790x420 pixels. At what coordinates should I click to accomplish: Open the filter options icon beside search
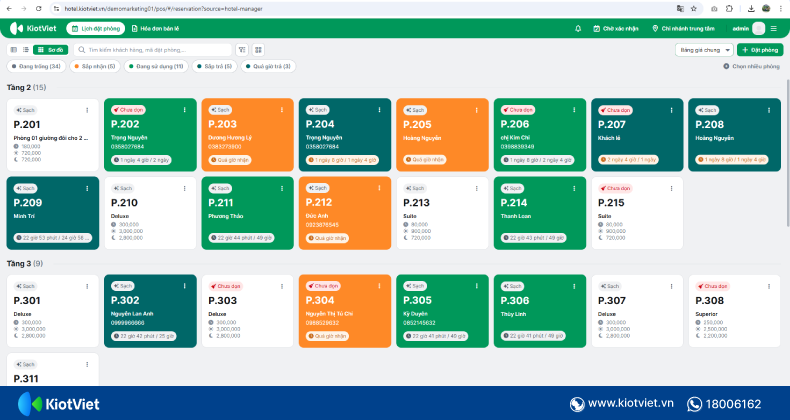click(x=242, y=50)
